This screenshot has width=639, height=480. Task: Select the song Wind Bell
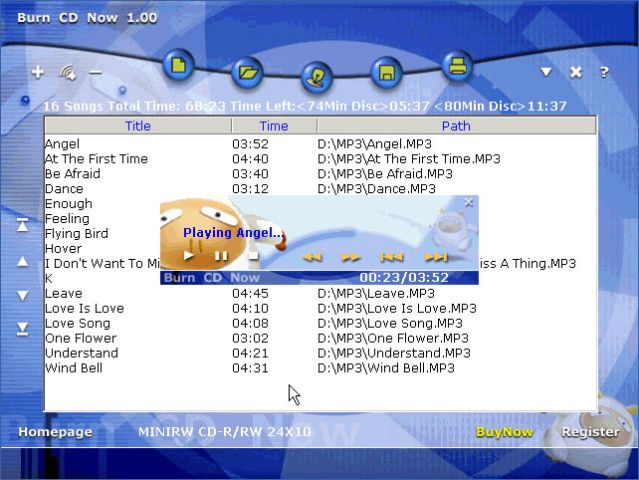pyautogui.click(x=74, y=368)
